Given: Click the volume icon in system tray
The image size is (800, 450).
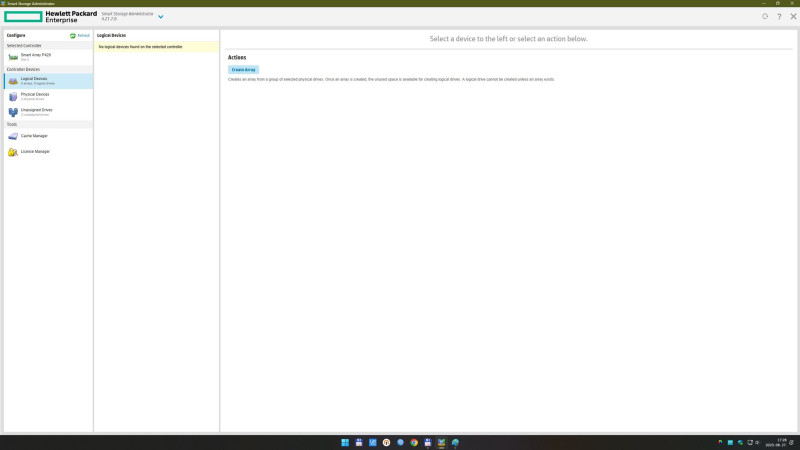Looking at the screenshot, I should click(757, 442).
